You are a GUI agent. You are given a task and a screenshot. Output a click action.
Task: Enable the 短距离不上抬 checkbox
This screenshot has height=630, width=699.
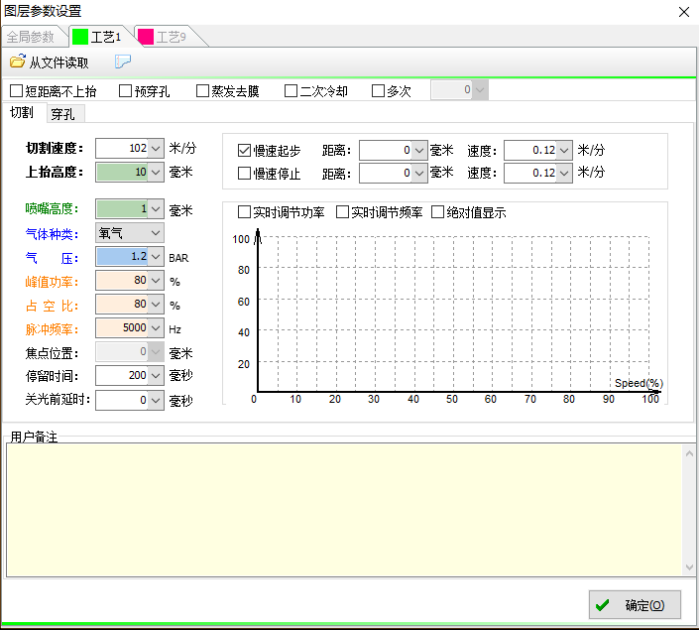[16, 91]
